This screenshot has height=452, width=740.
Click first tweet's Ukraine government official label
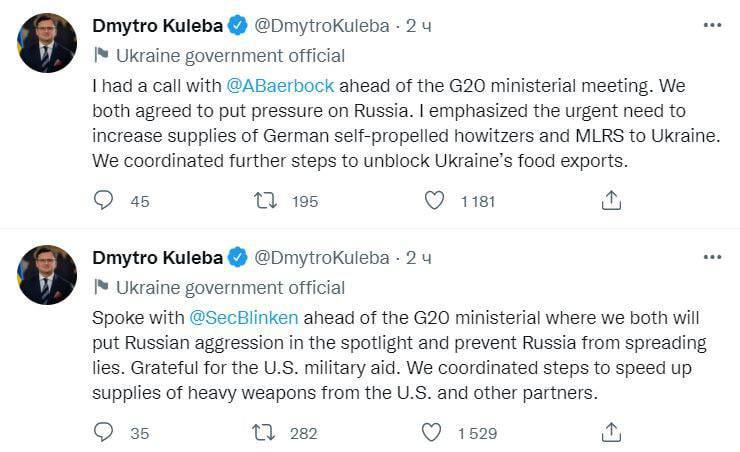230,55
